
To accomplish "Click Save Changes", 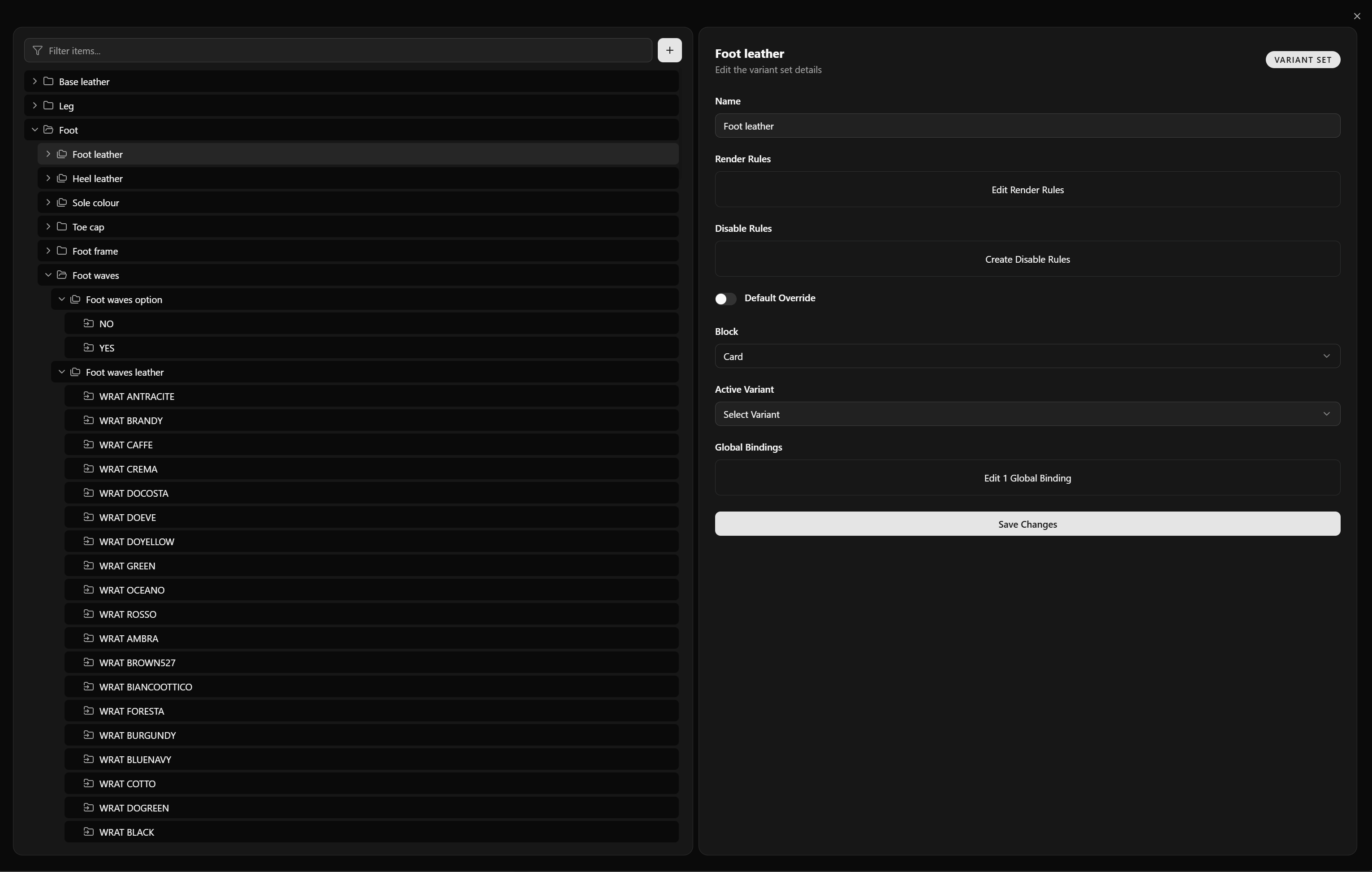I will [1027, 524].
